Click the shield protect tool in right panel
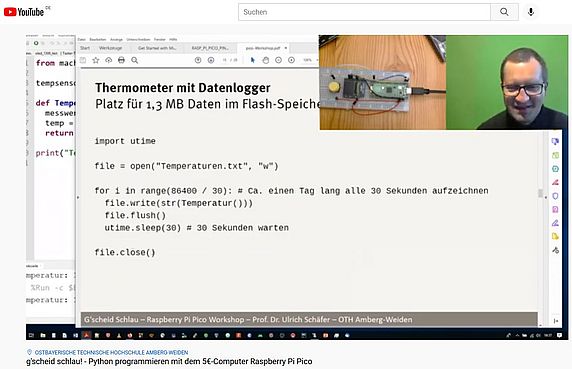572x369 pixels. point(555,196)
